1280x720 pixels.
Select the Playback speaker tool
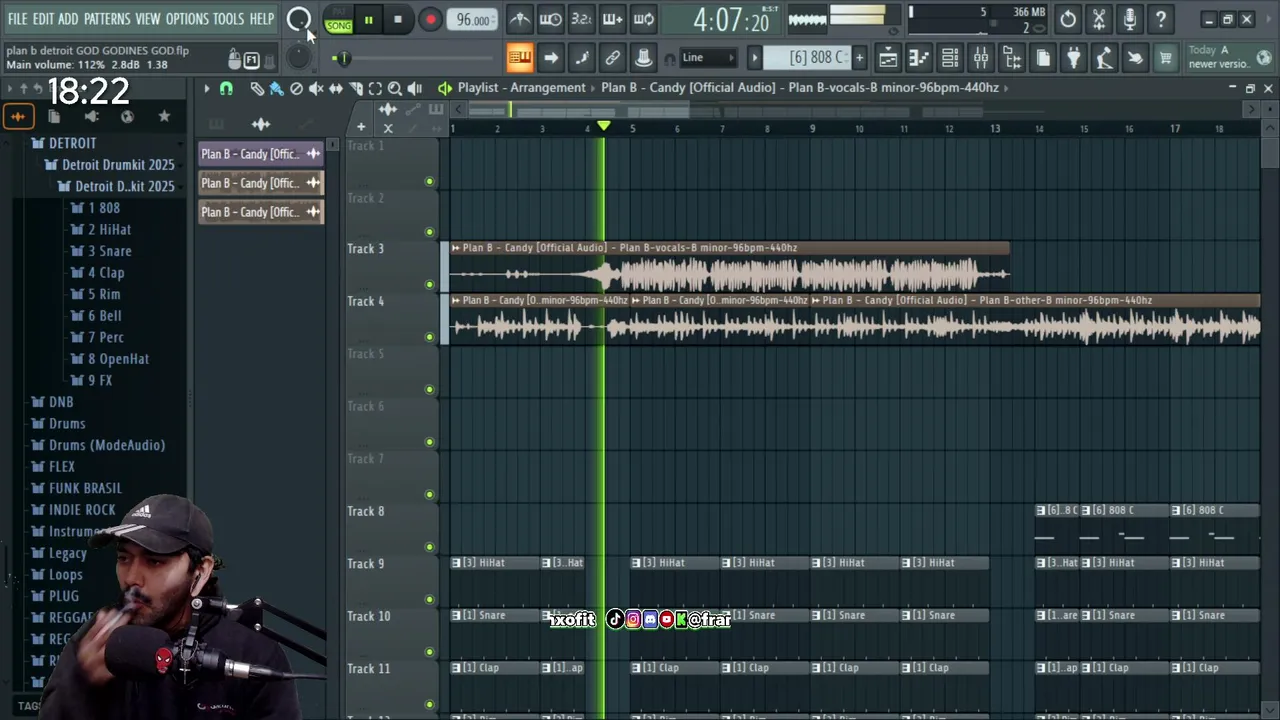pos(415,88)
